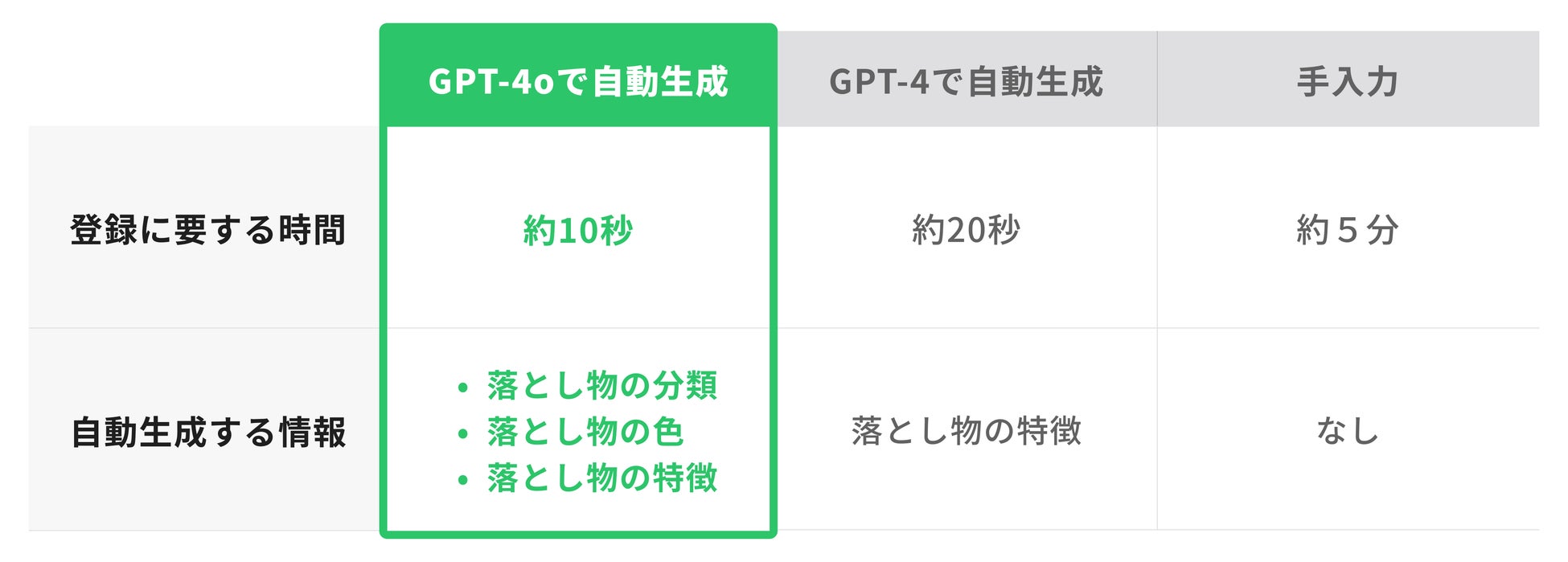
Task: Click the "落とし物の分類" list item
Action: tap(601, 386)
